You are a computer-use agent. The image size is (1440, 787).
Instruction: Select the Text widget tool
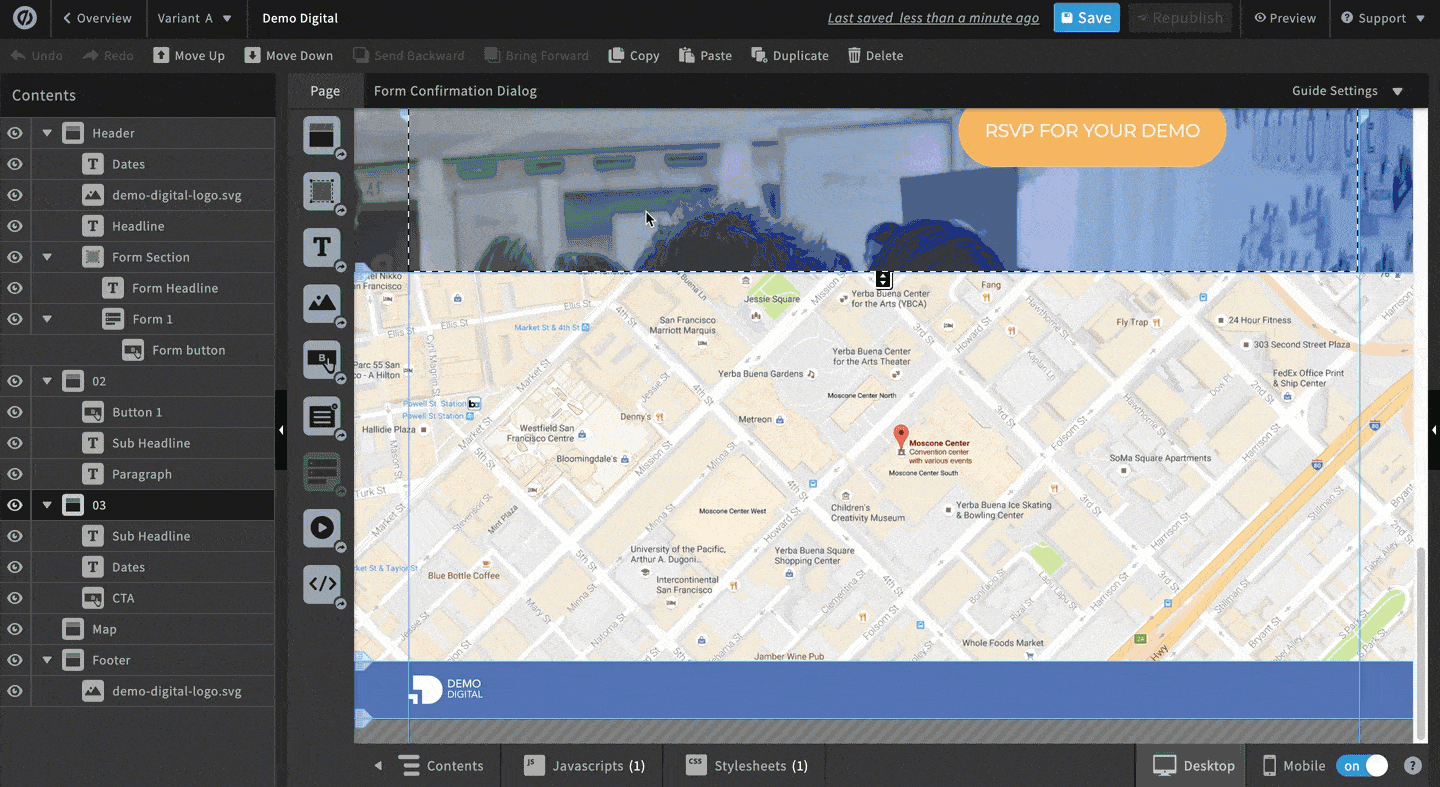[322, 247]
